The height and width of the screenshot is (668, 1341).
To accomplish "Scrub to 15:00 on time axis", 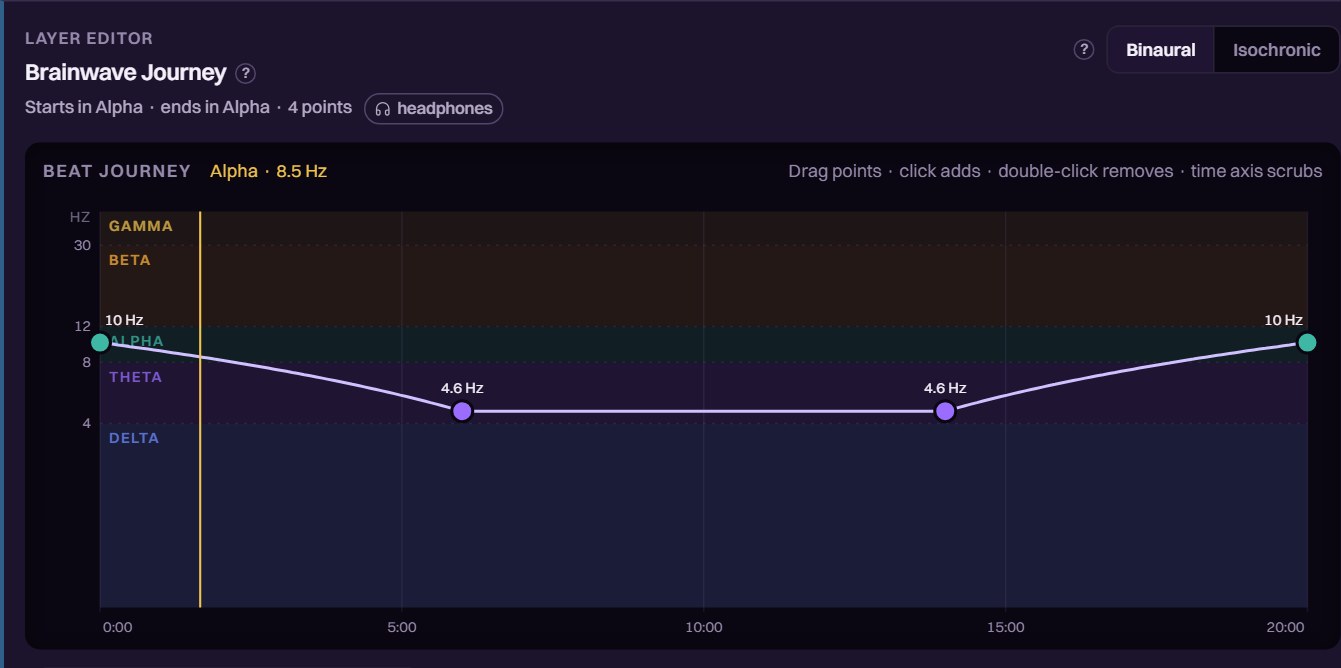I will [1005, 628].
